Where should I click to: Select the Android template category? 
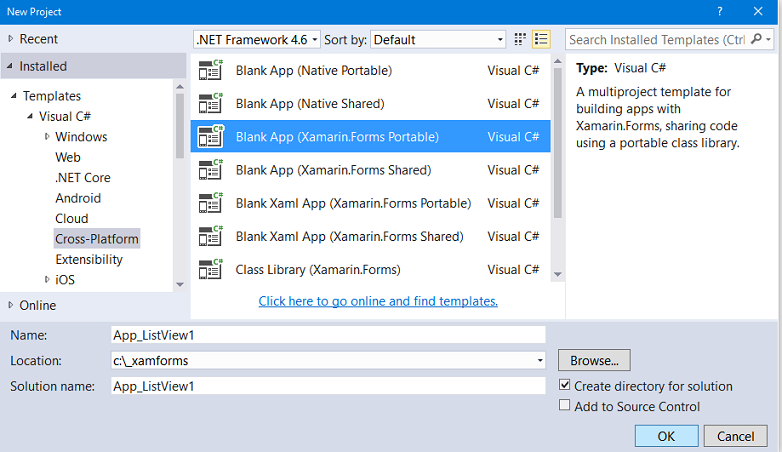(x=78, y=198)
